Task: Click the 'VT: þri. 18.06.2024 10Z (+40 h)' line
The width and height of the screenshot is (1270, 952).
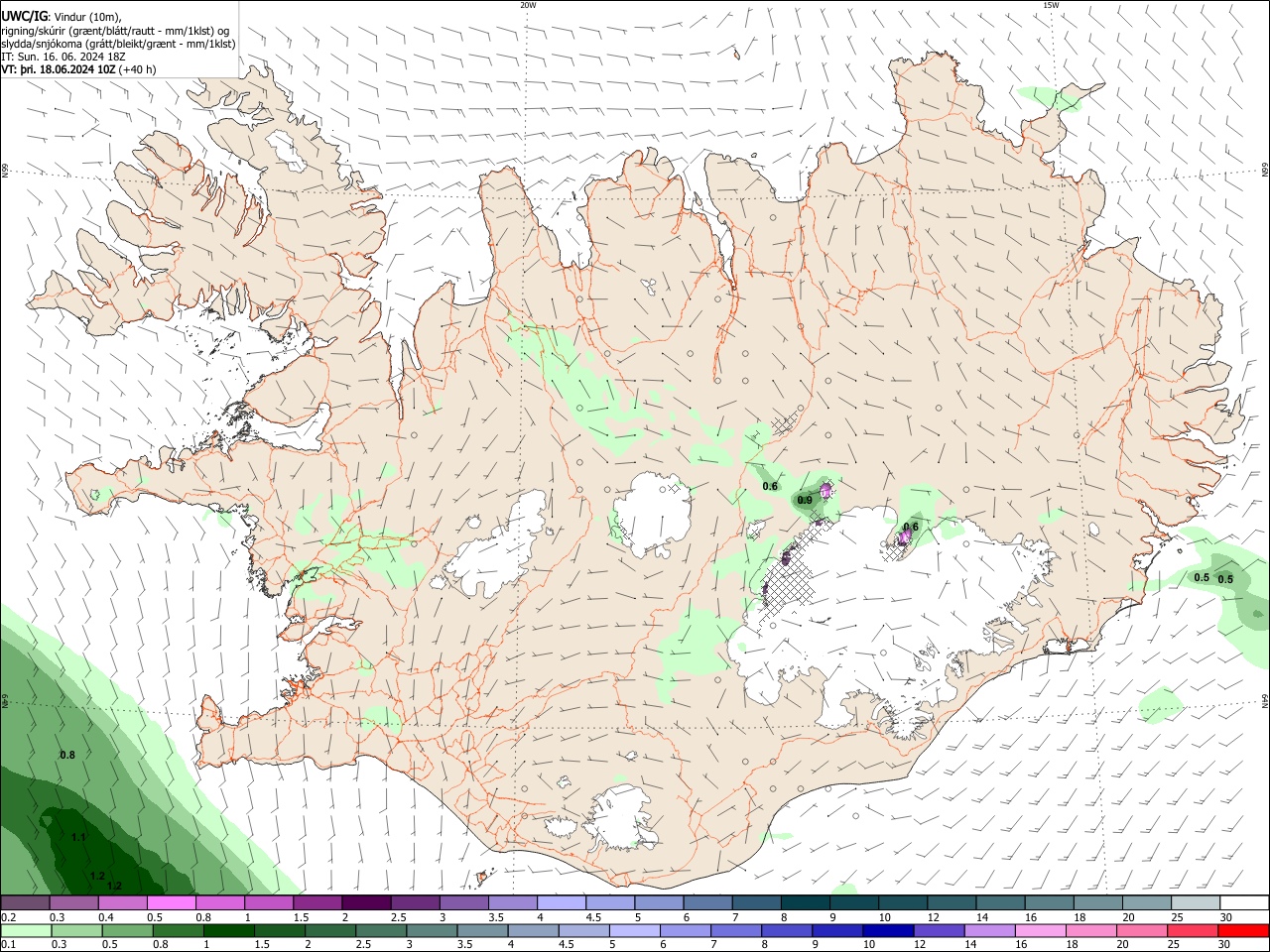Action: (x=78, y=69)
